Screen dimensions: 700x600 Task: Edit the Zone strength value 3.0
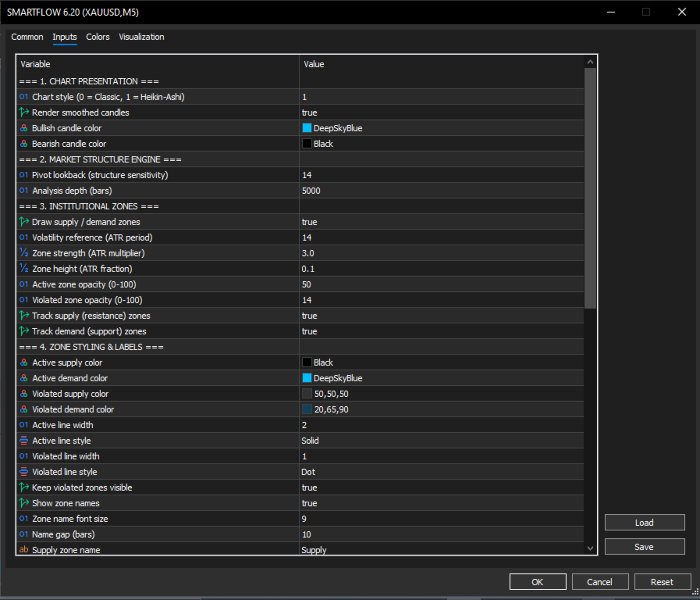[x=441, y=253]
